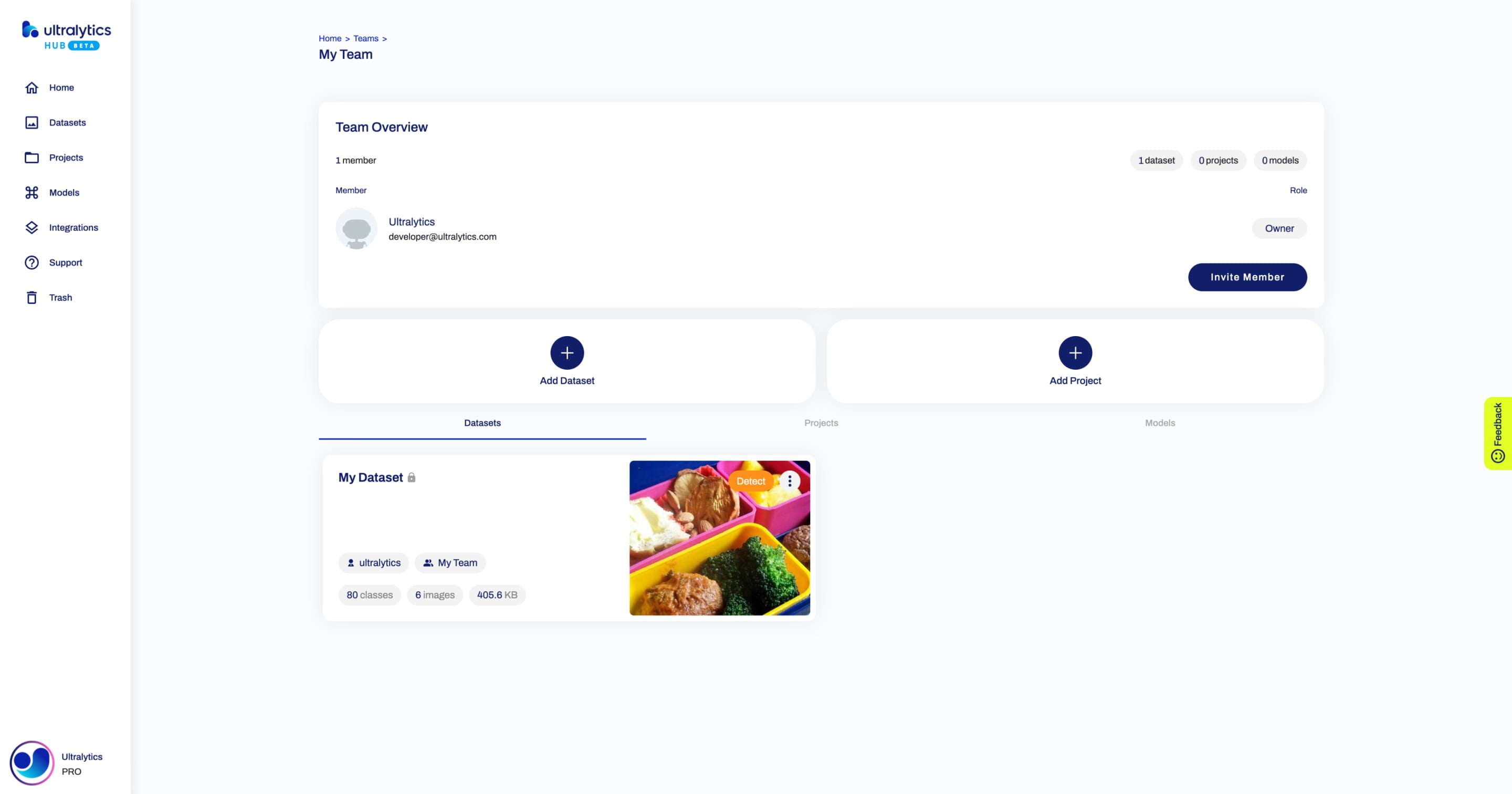
Task: Click the Home link in sidebar
Action: click(x=62, y=87)
